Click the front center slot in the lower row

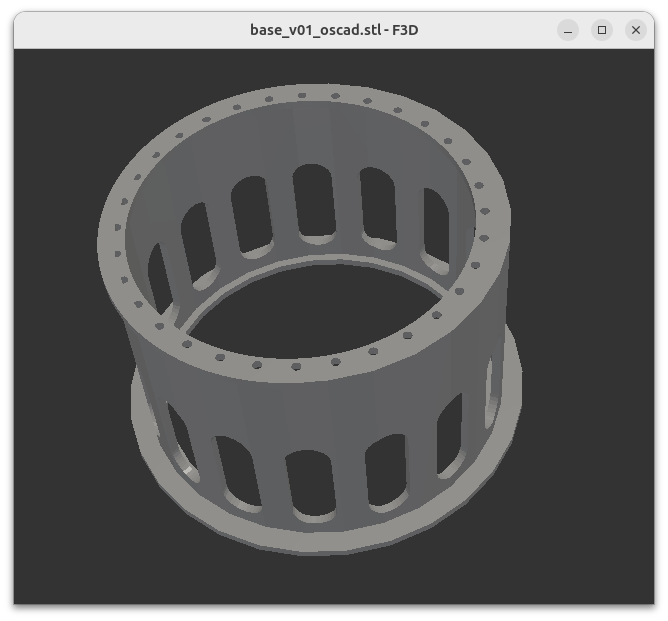pos(312,485)
